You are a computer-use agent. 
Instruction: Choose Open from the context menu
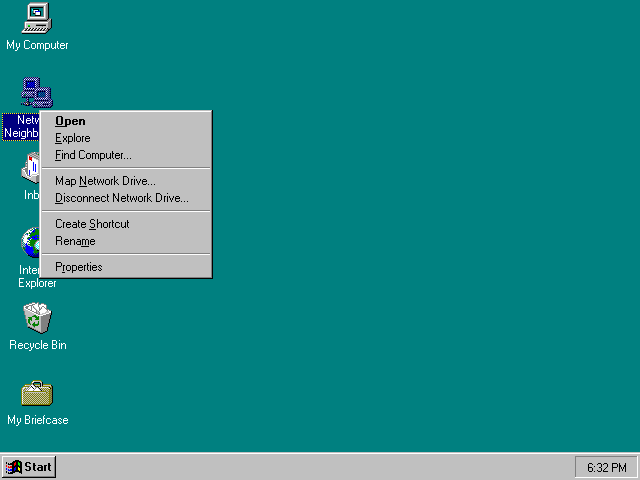pyautogui.click(x=127, y=121)
